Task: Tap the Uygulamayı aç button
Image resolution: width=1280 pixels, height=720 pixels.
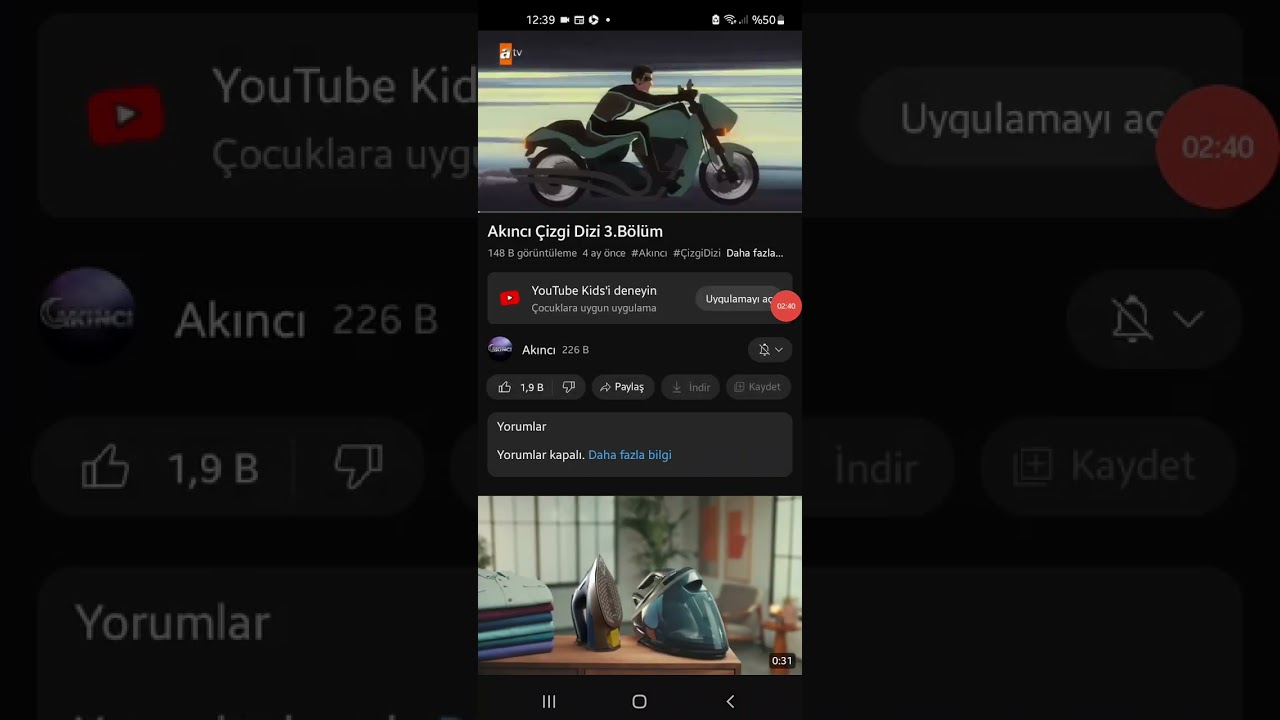Action: pos(738,299)
